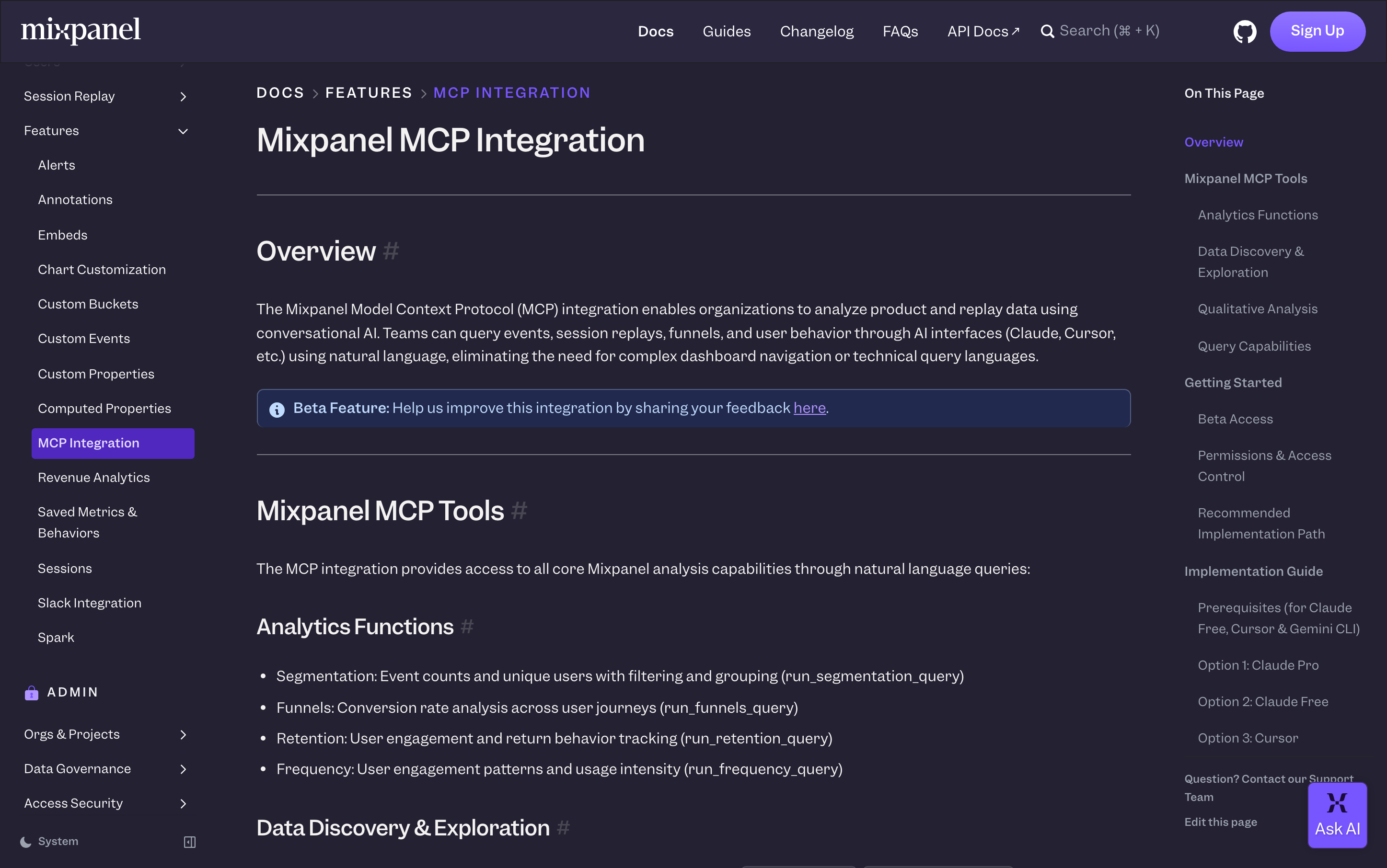Expand the Access Security section
Viewport: 1387px width, 868px height.
click(x=183, y=804)
